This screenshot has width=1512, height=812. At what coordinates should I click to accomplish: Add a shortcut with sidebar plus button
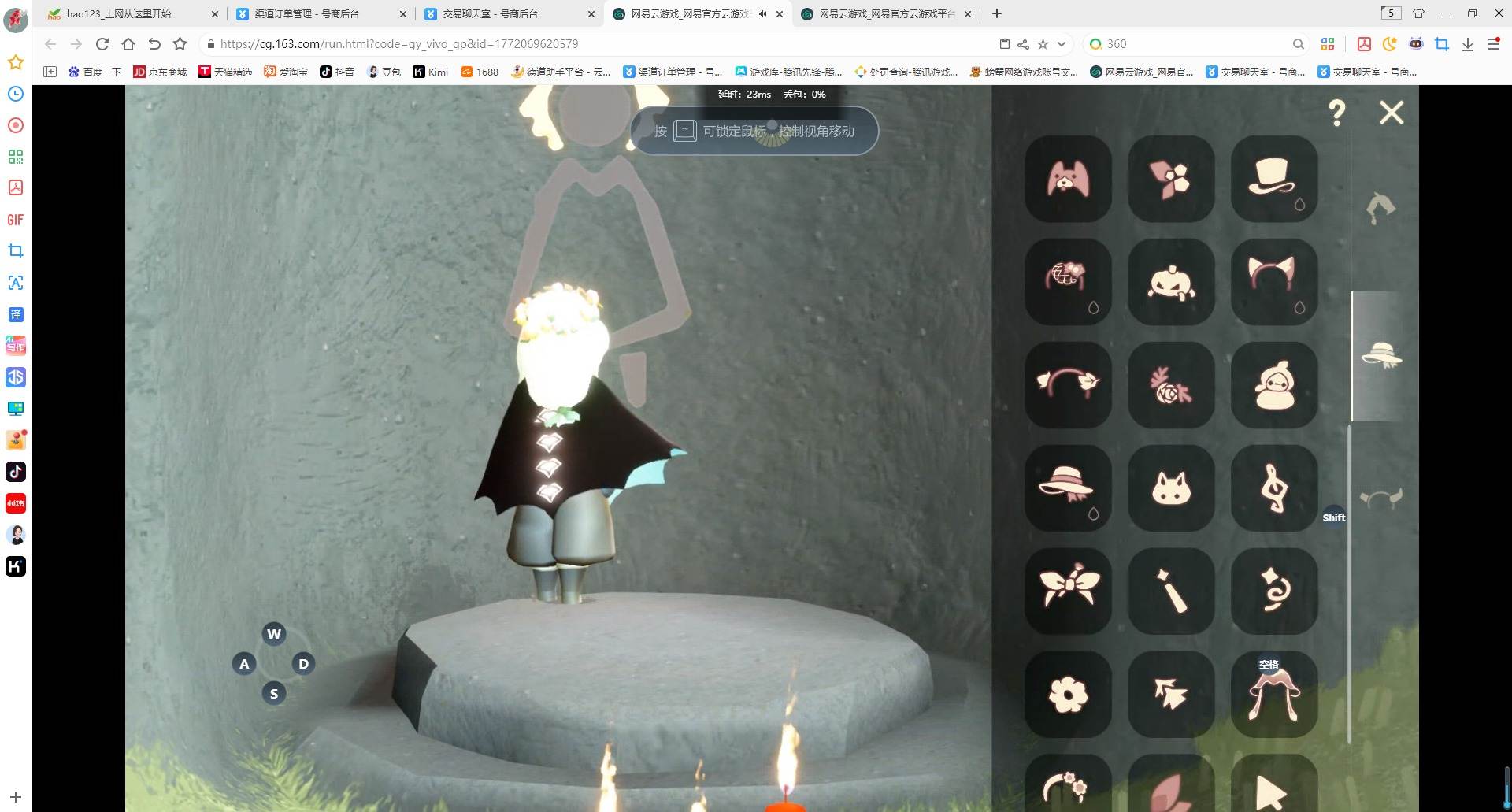tap(16, 797)
